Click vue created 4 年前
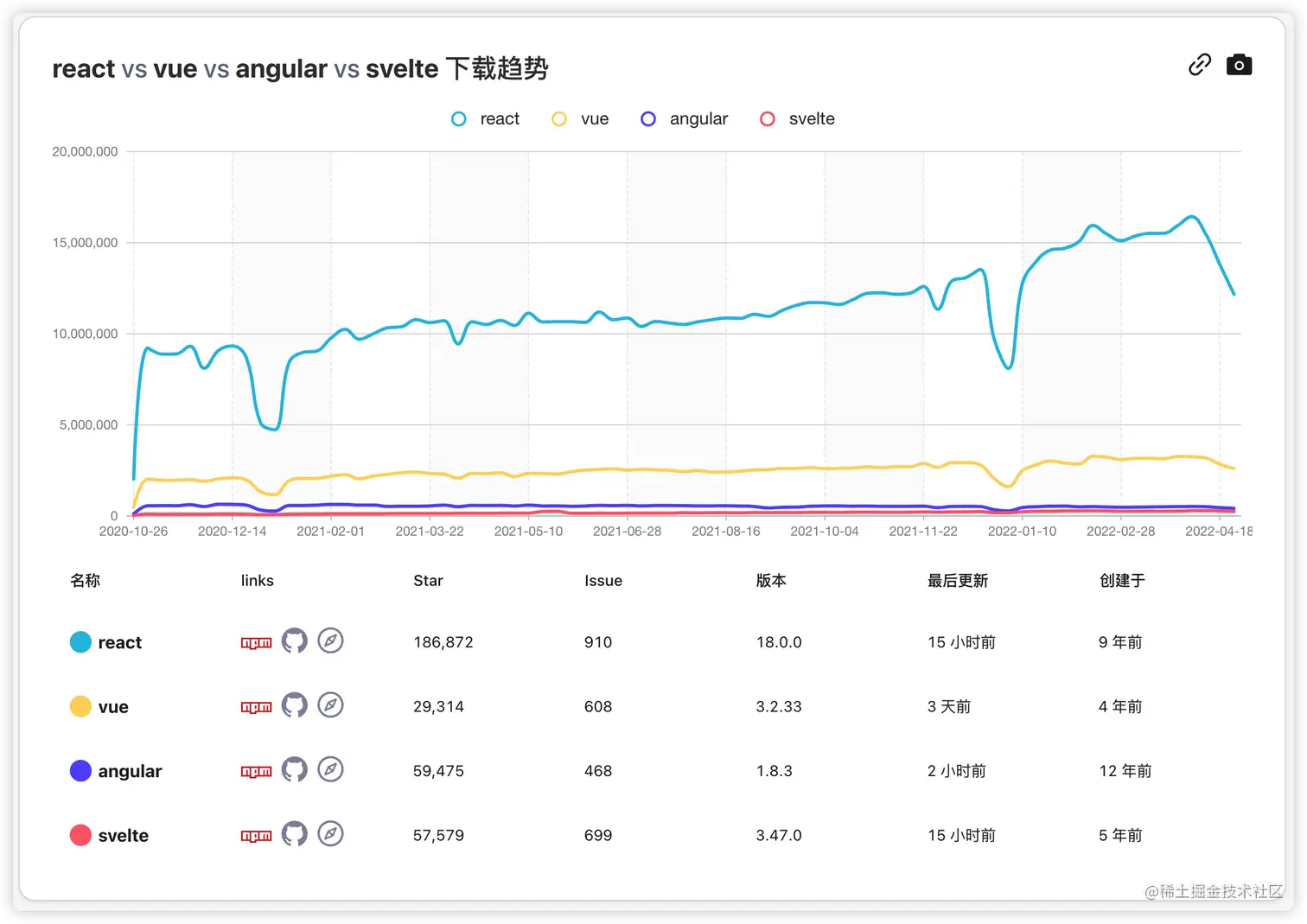 (1120, 707)
